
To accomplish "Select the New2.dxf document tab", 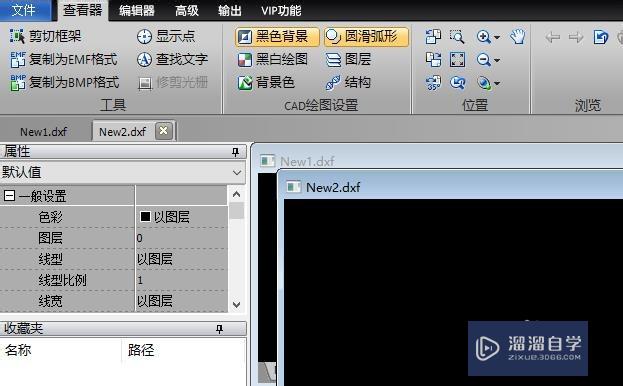I will pos(122,131).
